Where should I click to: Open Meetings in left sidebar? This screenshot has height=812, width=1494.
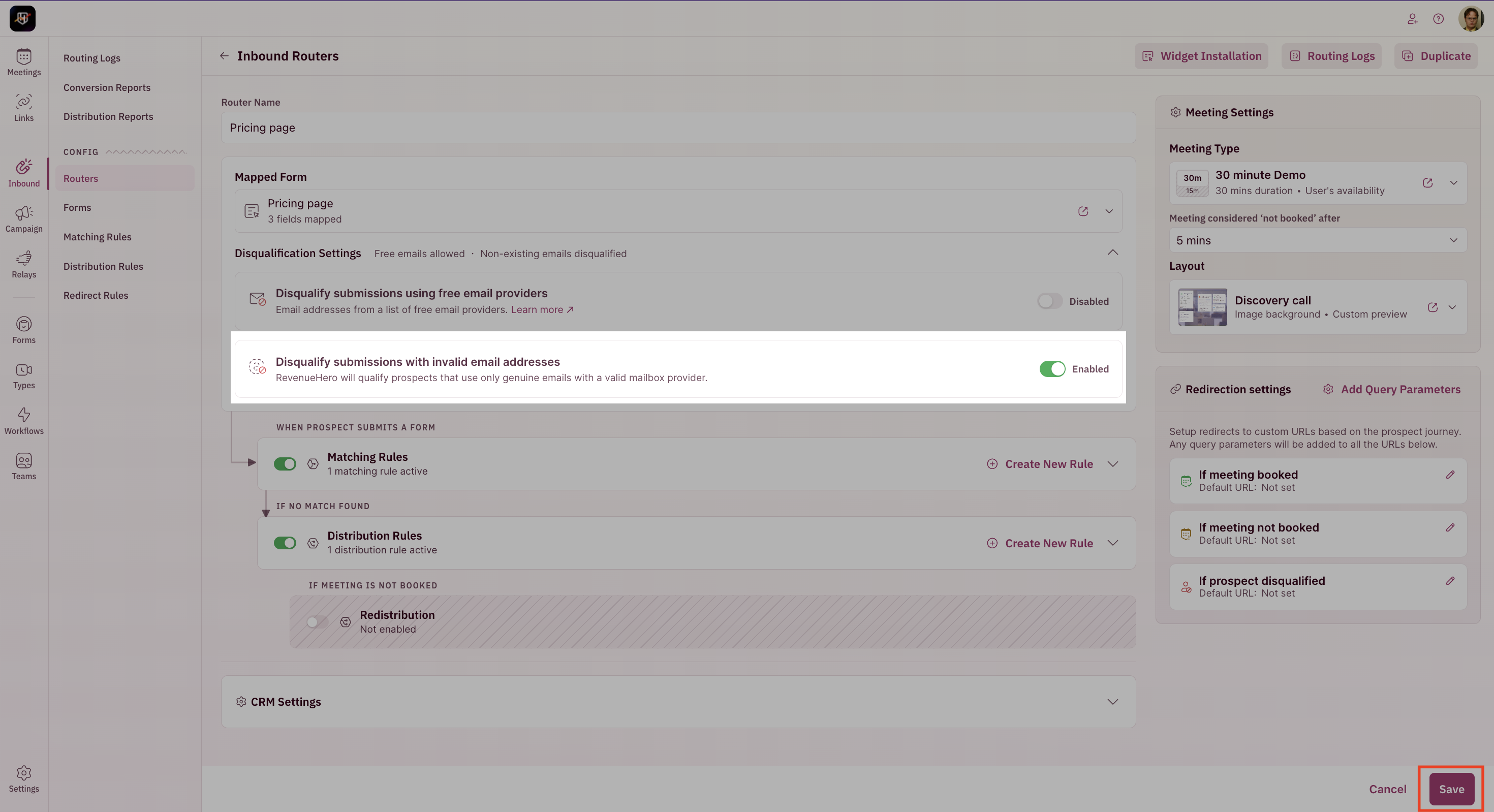coord(24,62)
